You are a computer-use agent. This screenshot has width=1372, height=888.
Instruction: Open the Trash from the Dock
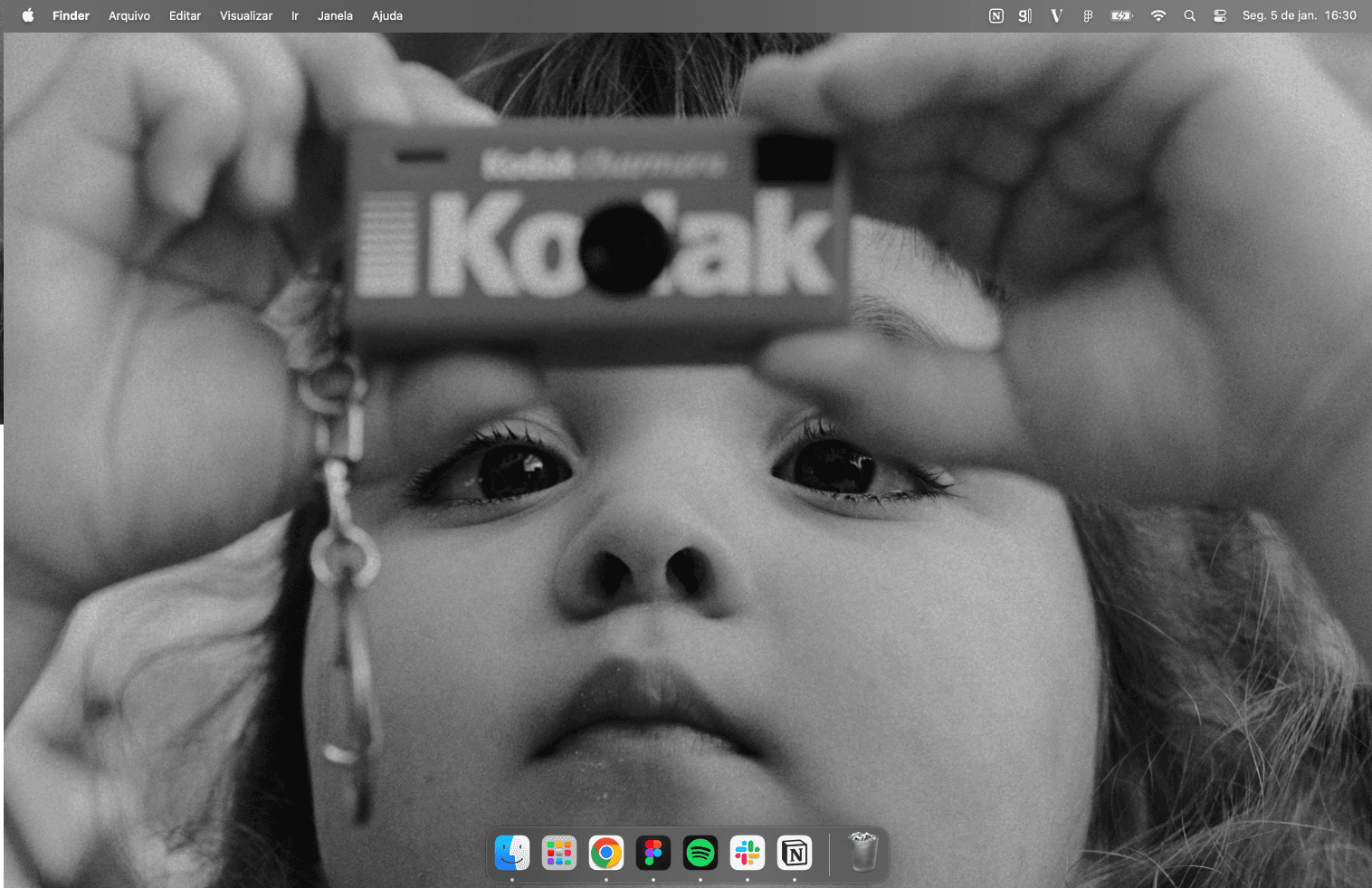[x=861, y=852]
